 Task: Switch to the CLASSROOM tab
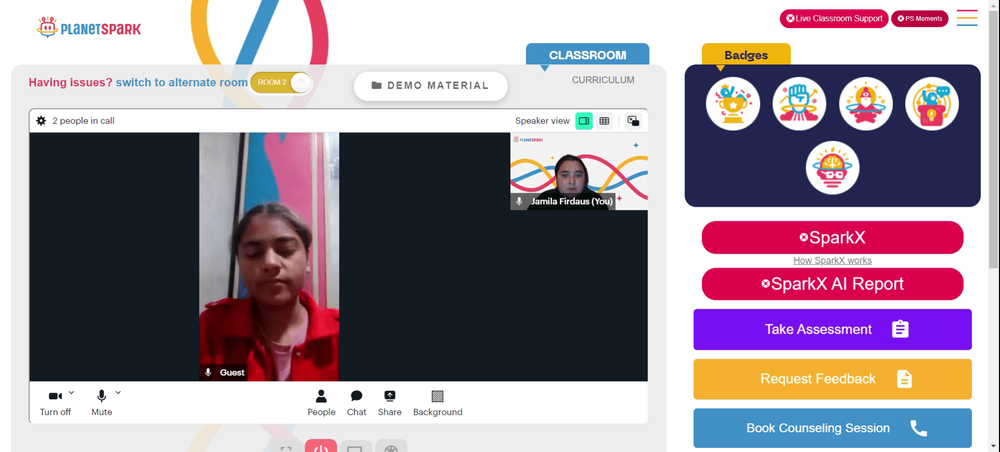tap(587, 55)
